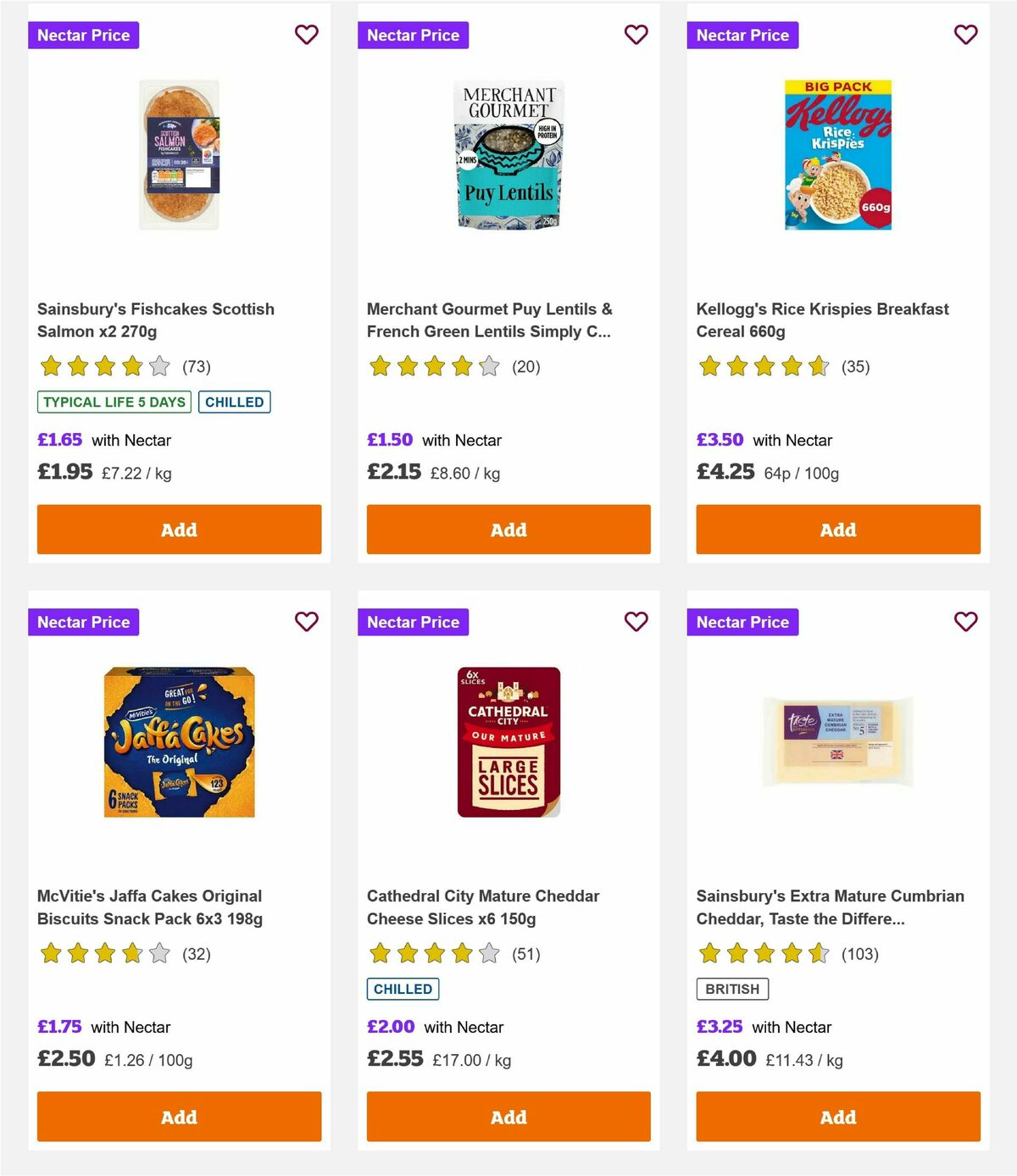Click the first star on Jaffa Cakes rating
This screenshot has height=1176, width=1017.
coord(52,953)
